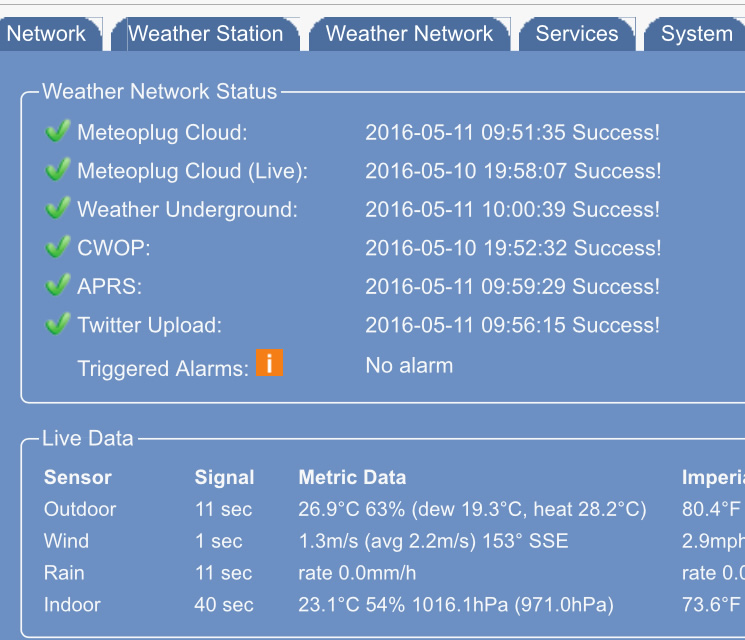Click the APRS status checkmark icon

coord(57,286)
